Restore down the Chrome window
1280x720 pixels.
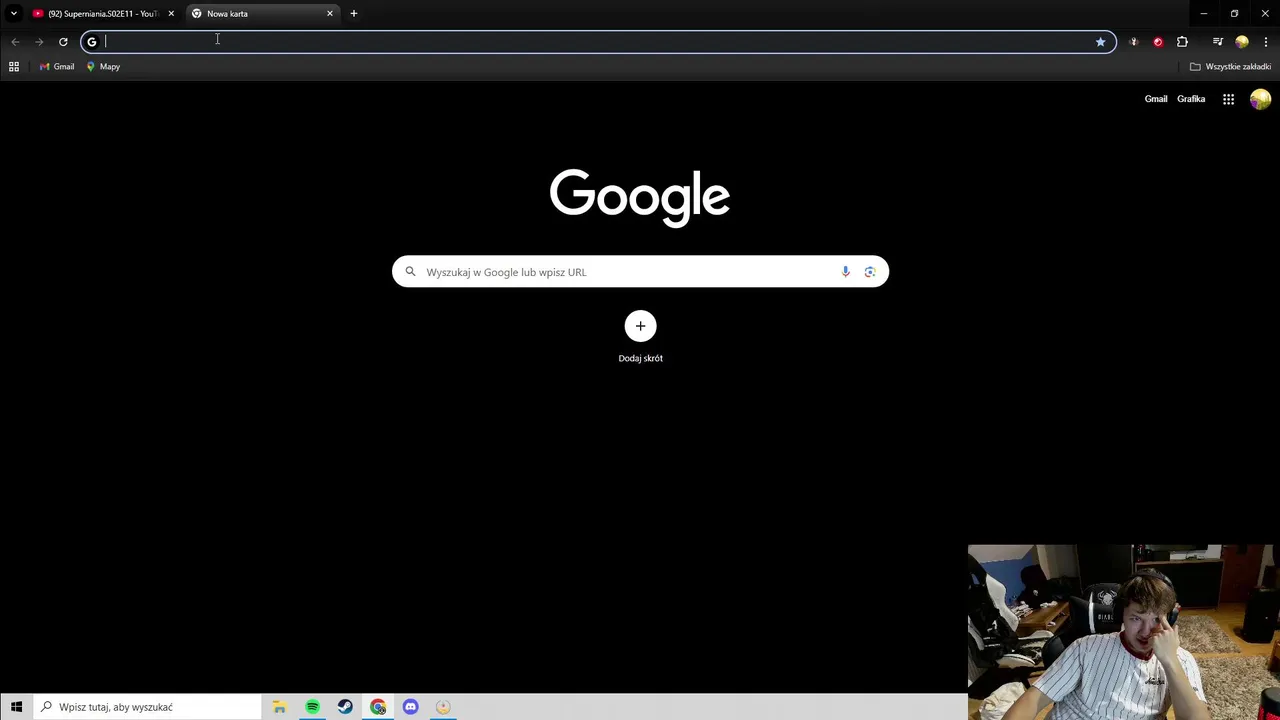point(1234,14)
